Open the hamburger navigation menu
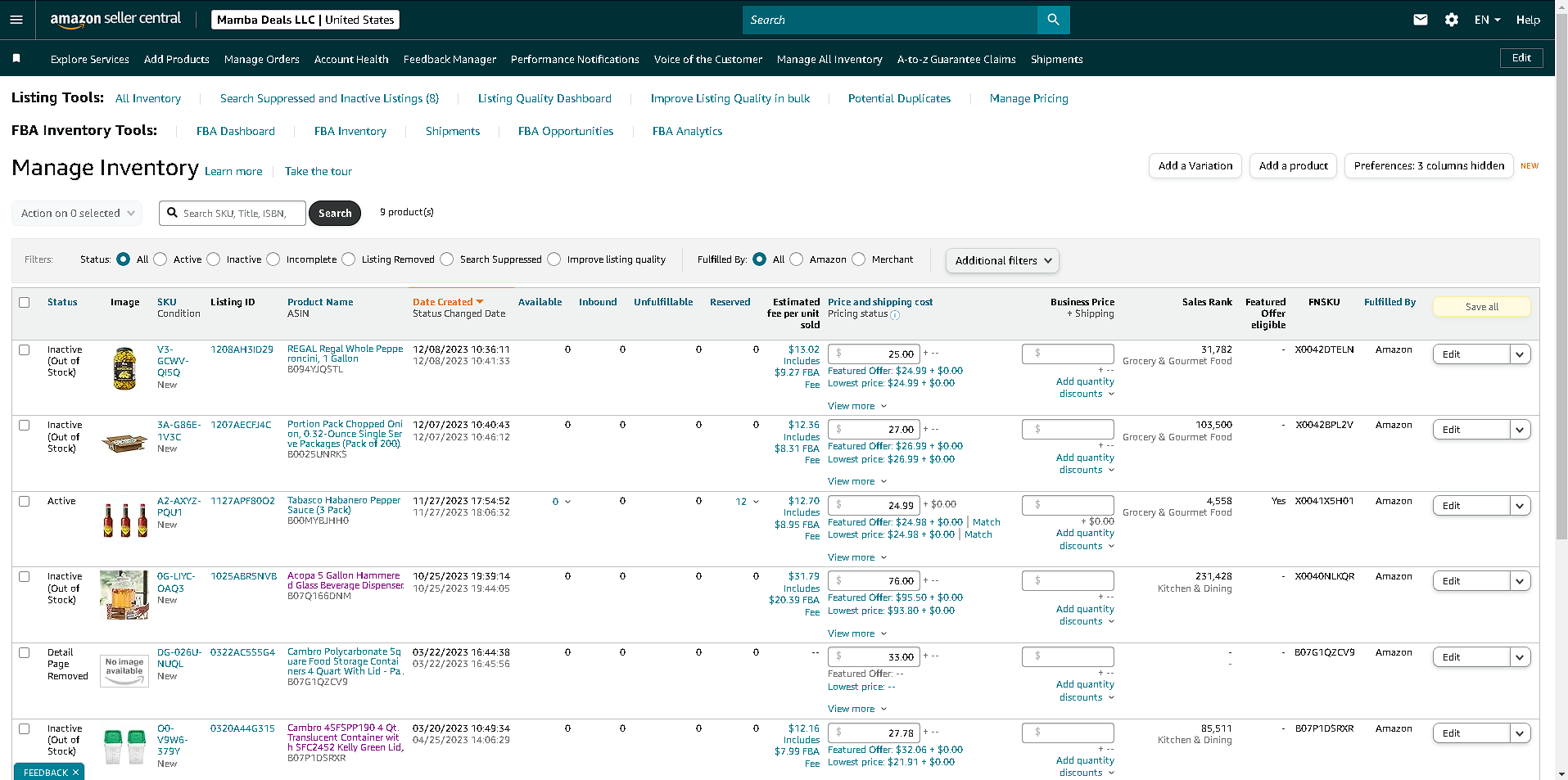This screenshot has height=780, width=1568. pyautogui.click(x=16, y=20)
